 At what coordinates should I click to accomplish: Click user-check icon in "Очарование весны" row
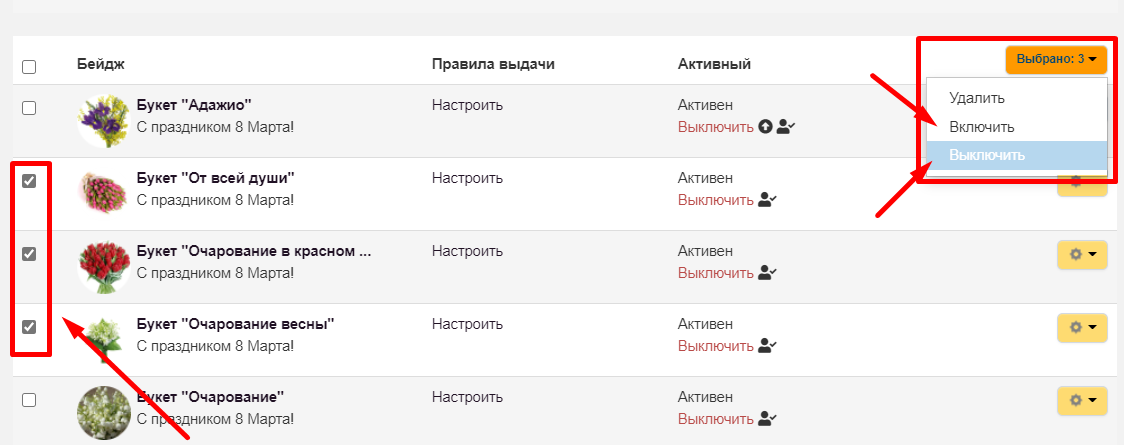coord(768,346)
